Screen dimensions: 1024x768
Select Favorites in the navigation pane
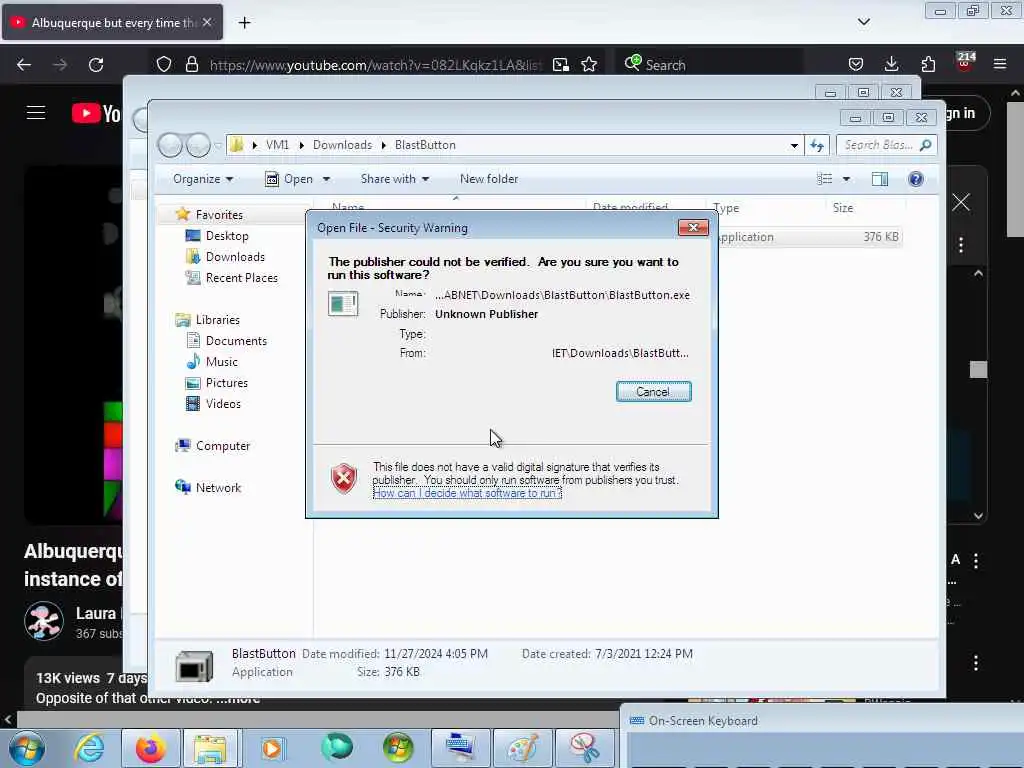(219, 215)
